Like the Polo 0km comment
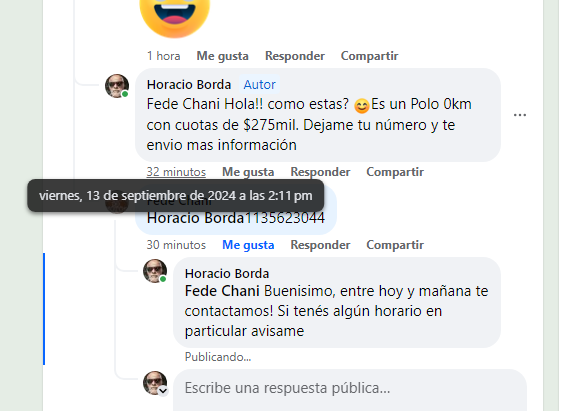 tap(248, 172)
